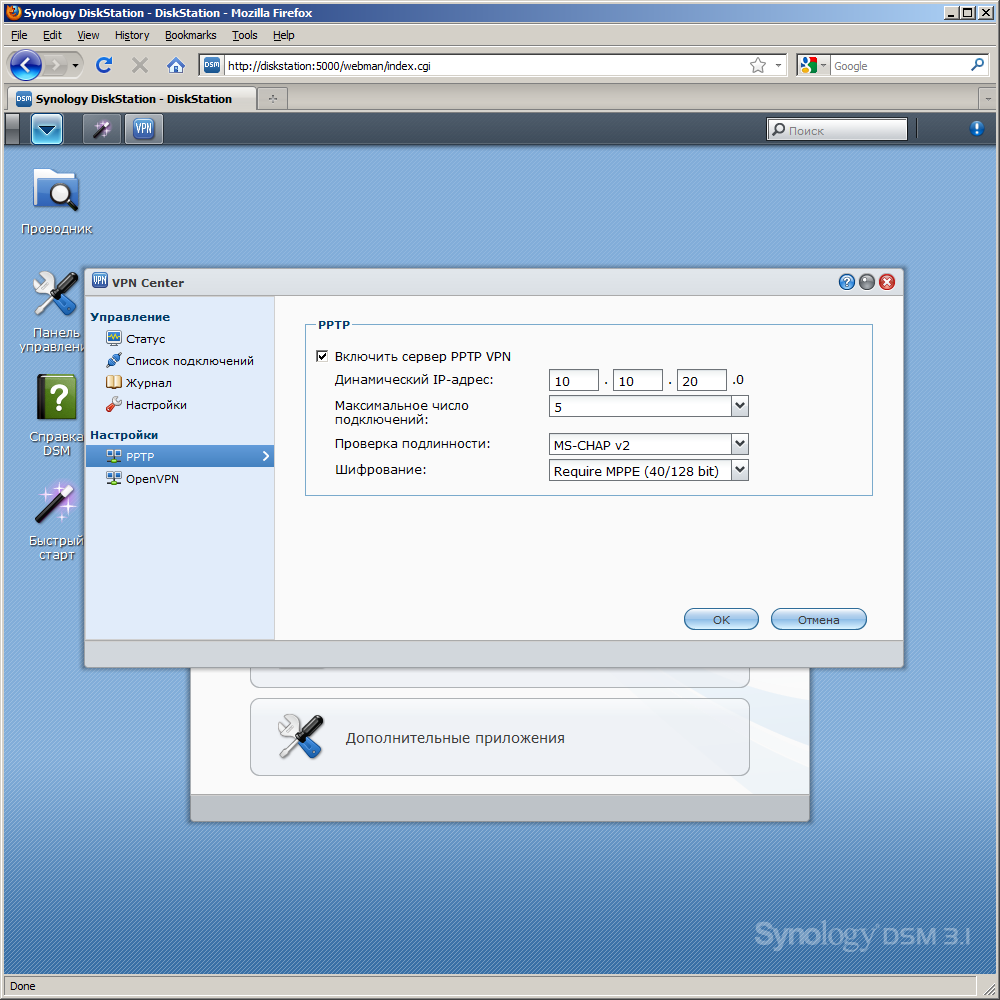Toggle Включить сервер PPTP VPN checkbox
Image resolution: width=1000 pixels, height=1000 pixels.
tap(322, 356)
